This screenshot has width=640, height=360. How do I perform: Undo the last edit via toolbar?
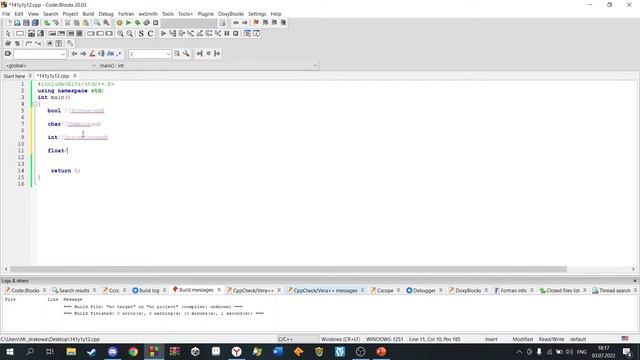[47, 23]
